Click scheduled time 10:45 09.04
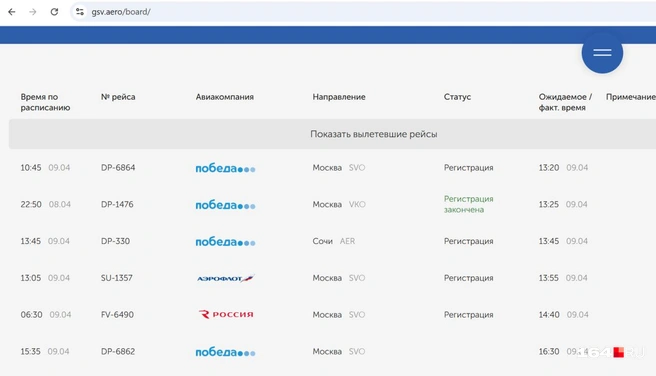This screenshot has height=376, width=656. click(x=45, y=168)
